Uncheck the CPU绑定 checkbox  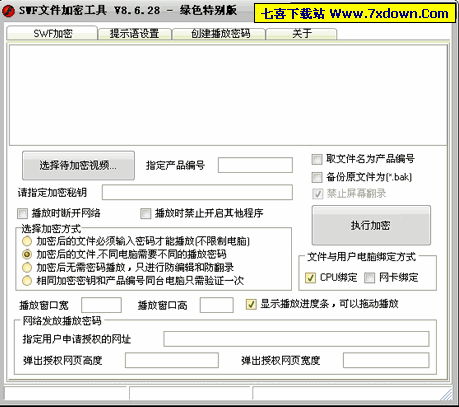310,277
